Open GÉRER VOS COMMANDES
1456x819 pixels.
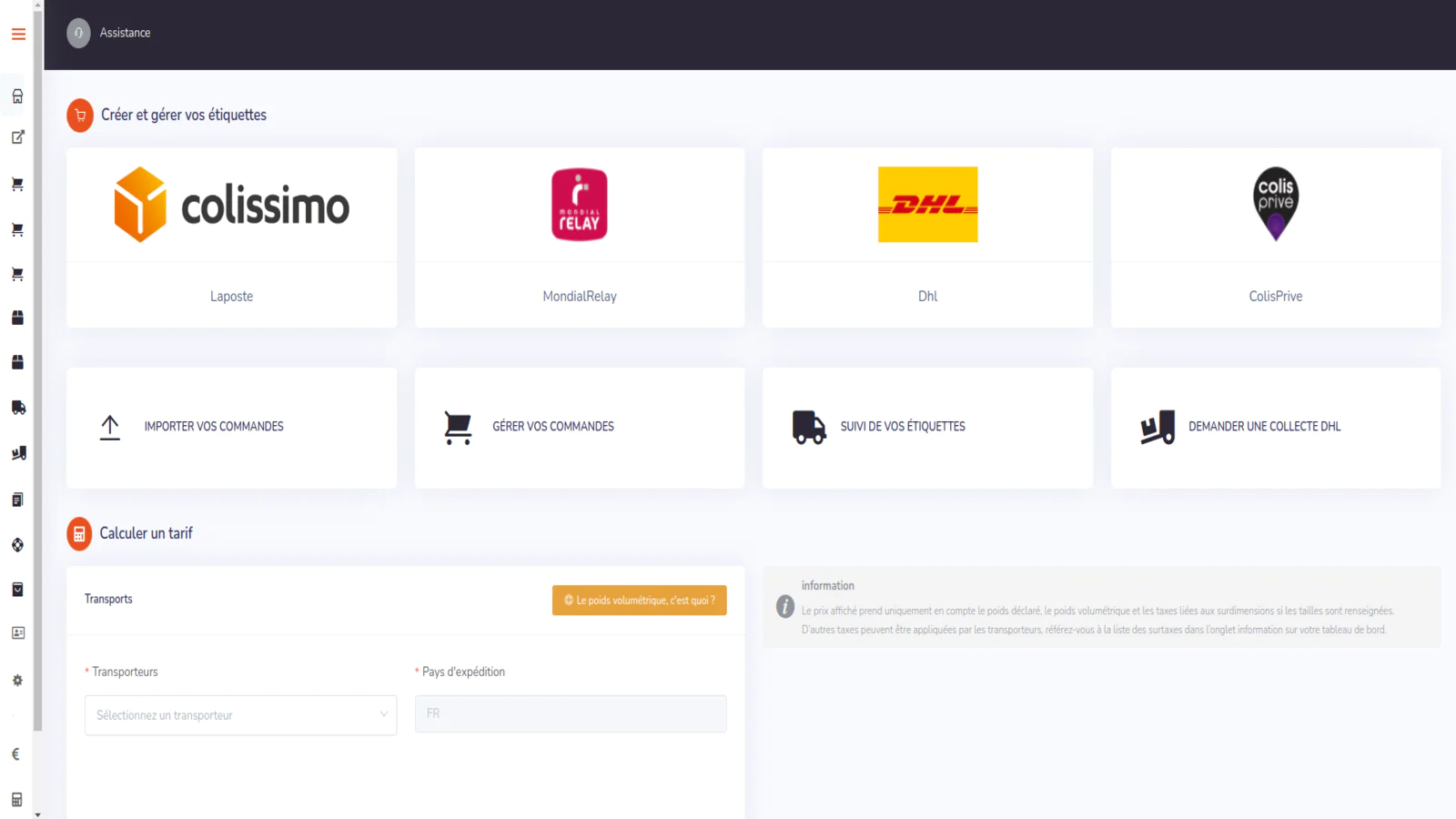pyautogui.click(x=553, y=427)
